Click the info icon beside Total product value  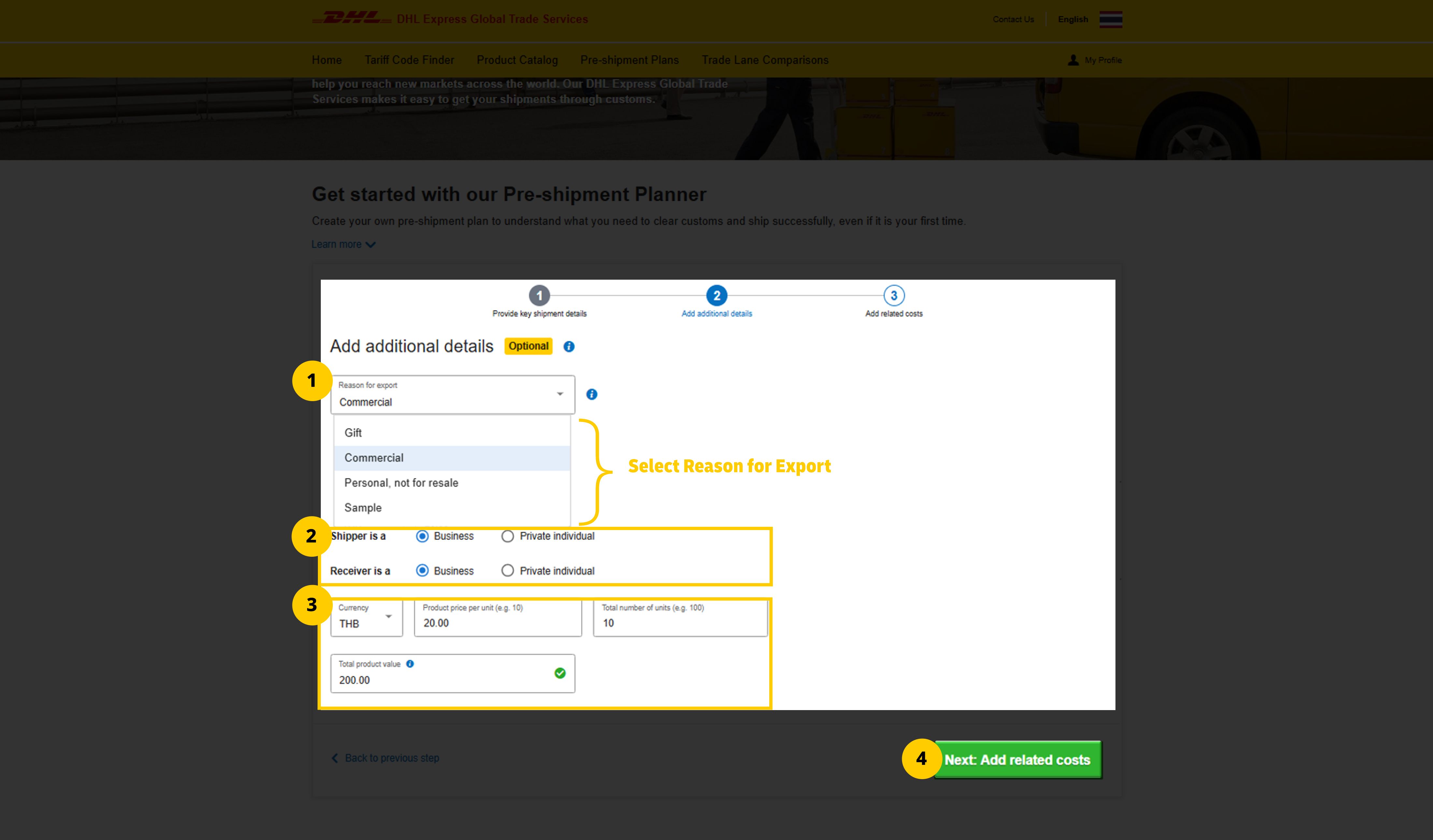[x=411, y=663]
